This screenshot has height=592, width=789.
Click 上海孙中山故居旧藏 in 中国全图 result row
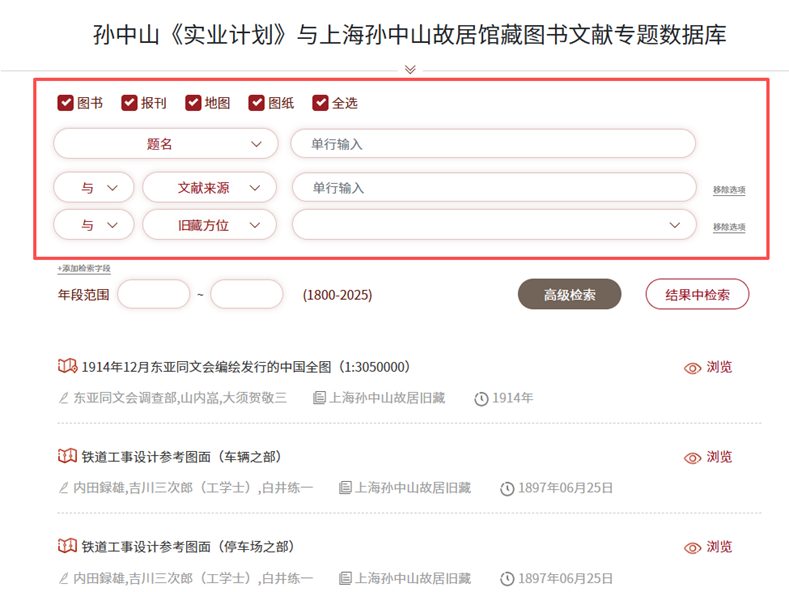click(387, 398)
